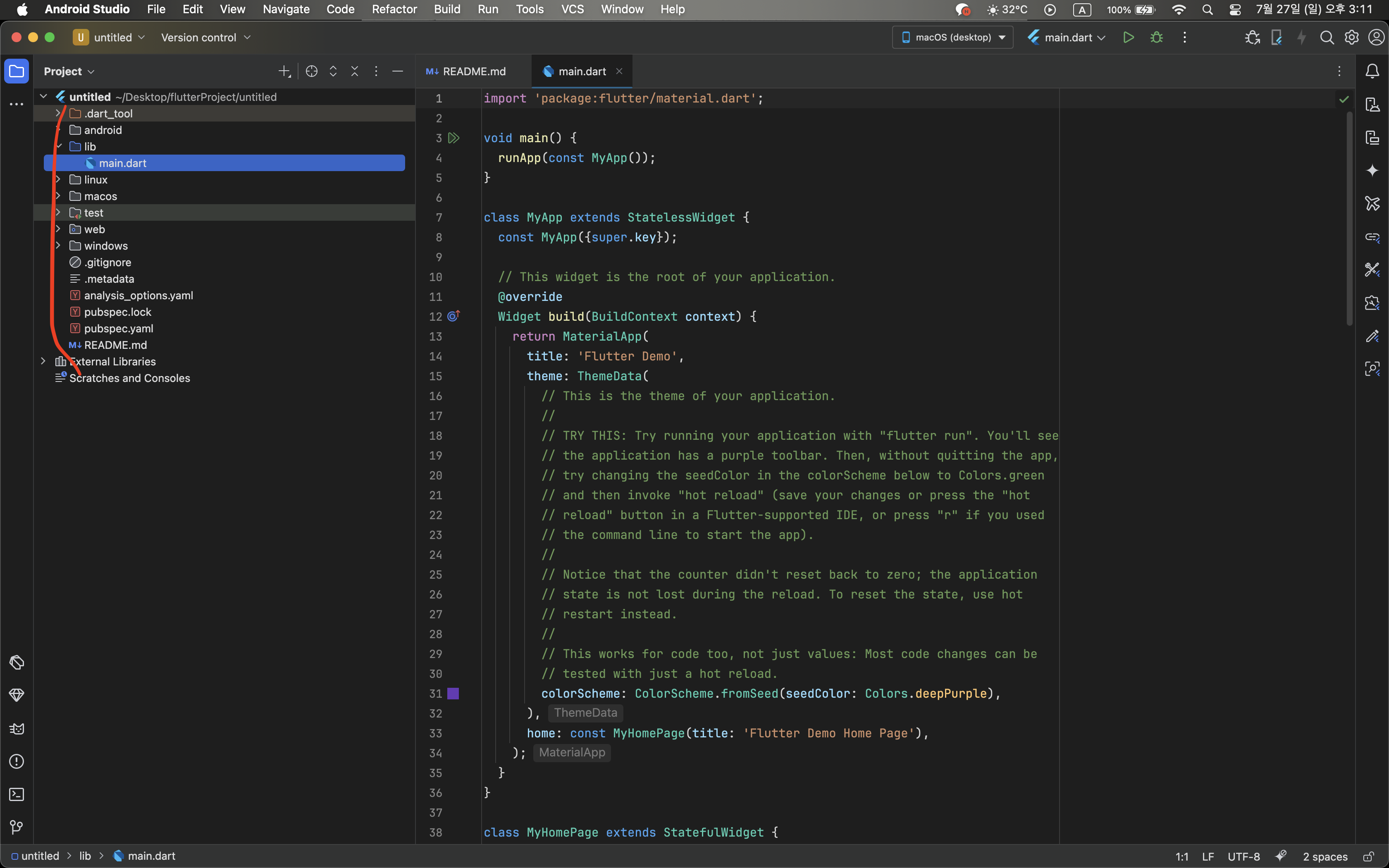Viewport: 1389px width, 868px height.
Task: Open the Version control dropdown
Action: coord(205,37)
